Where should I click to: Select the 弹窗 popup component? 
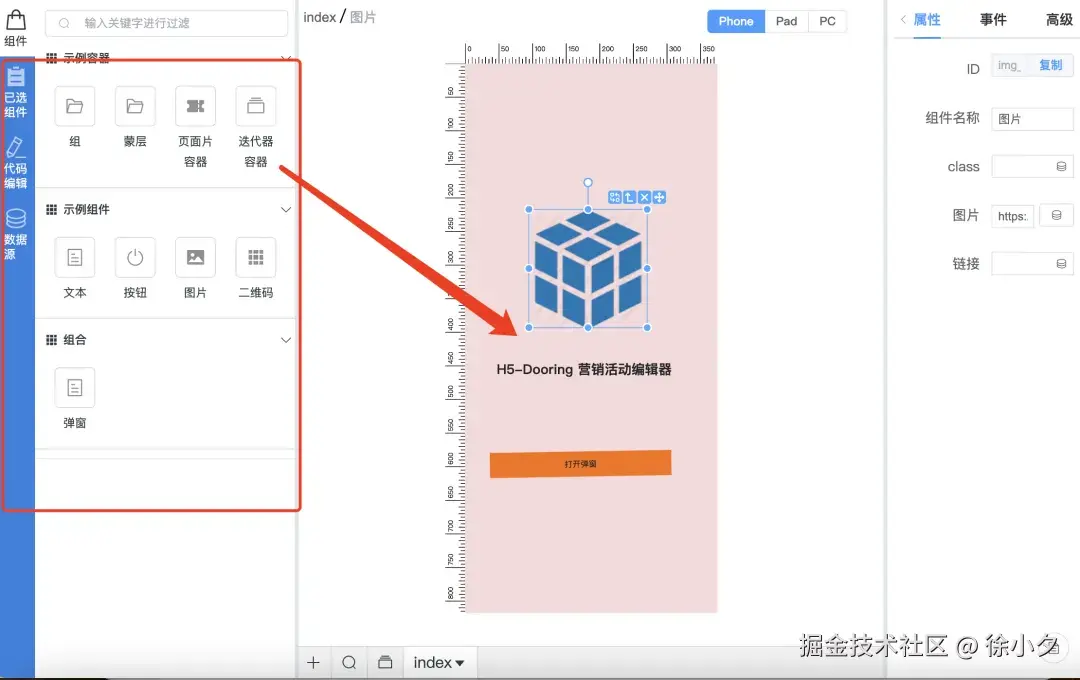[74, 387]
